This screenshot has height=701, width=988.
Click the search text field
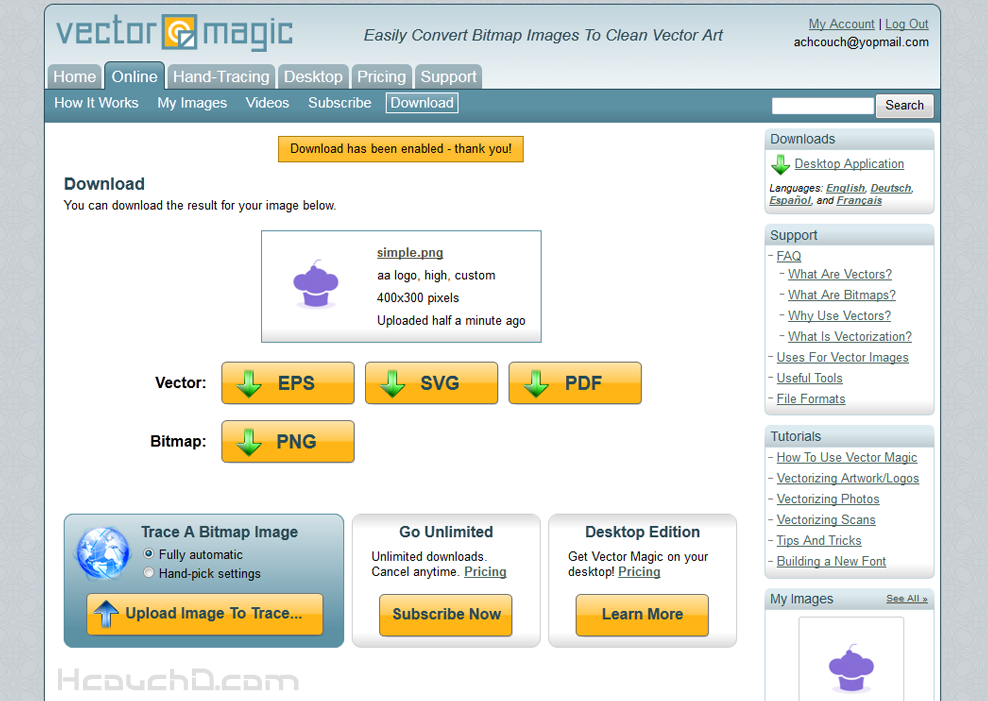coord(822,106)
